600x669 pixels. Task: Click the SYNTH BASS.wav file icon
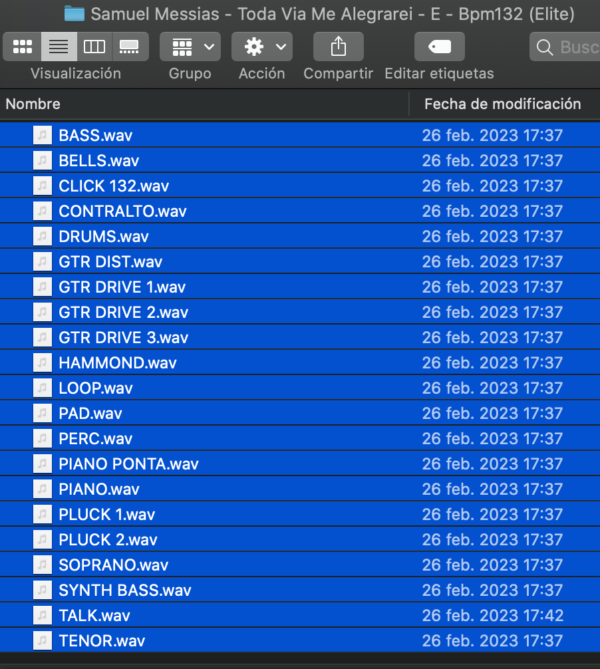[x=42, y=590]
